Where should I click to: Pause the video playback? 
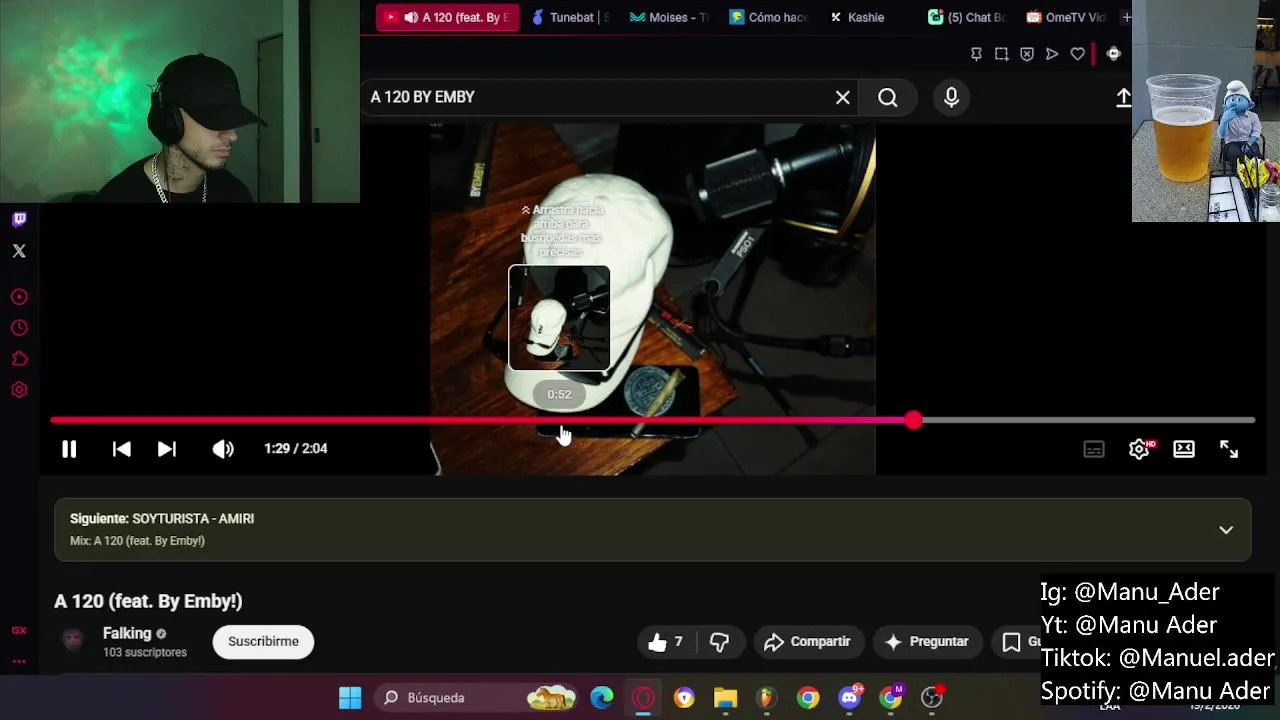[69, 449]
